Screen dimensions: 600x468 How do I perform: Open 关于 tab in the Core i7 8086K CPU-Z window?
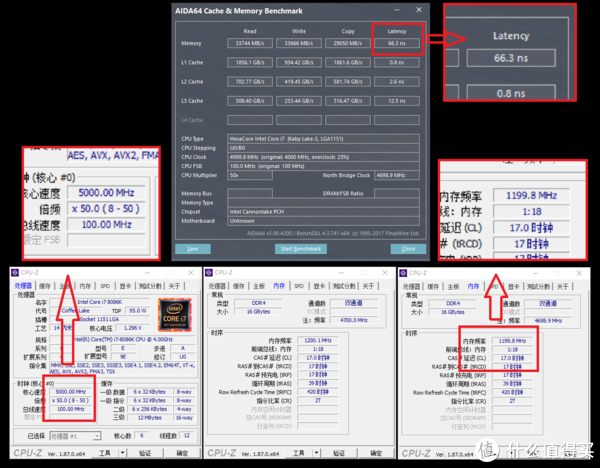[174, 286]
